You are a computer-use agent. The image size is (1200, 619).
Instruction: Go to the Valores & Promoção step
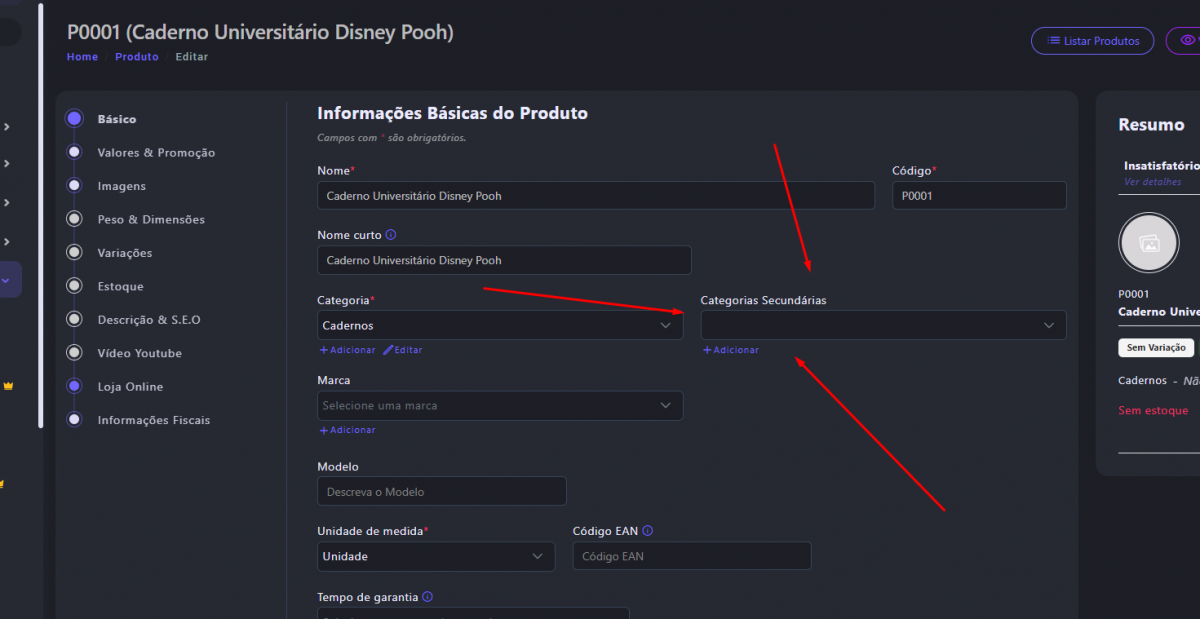tap(156, 153)
